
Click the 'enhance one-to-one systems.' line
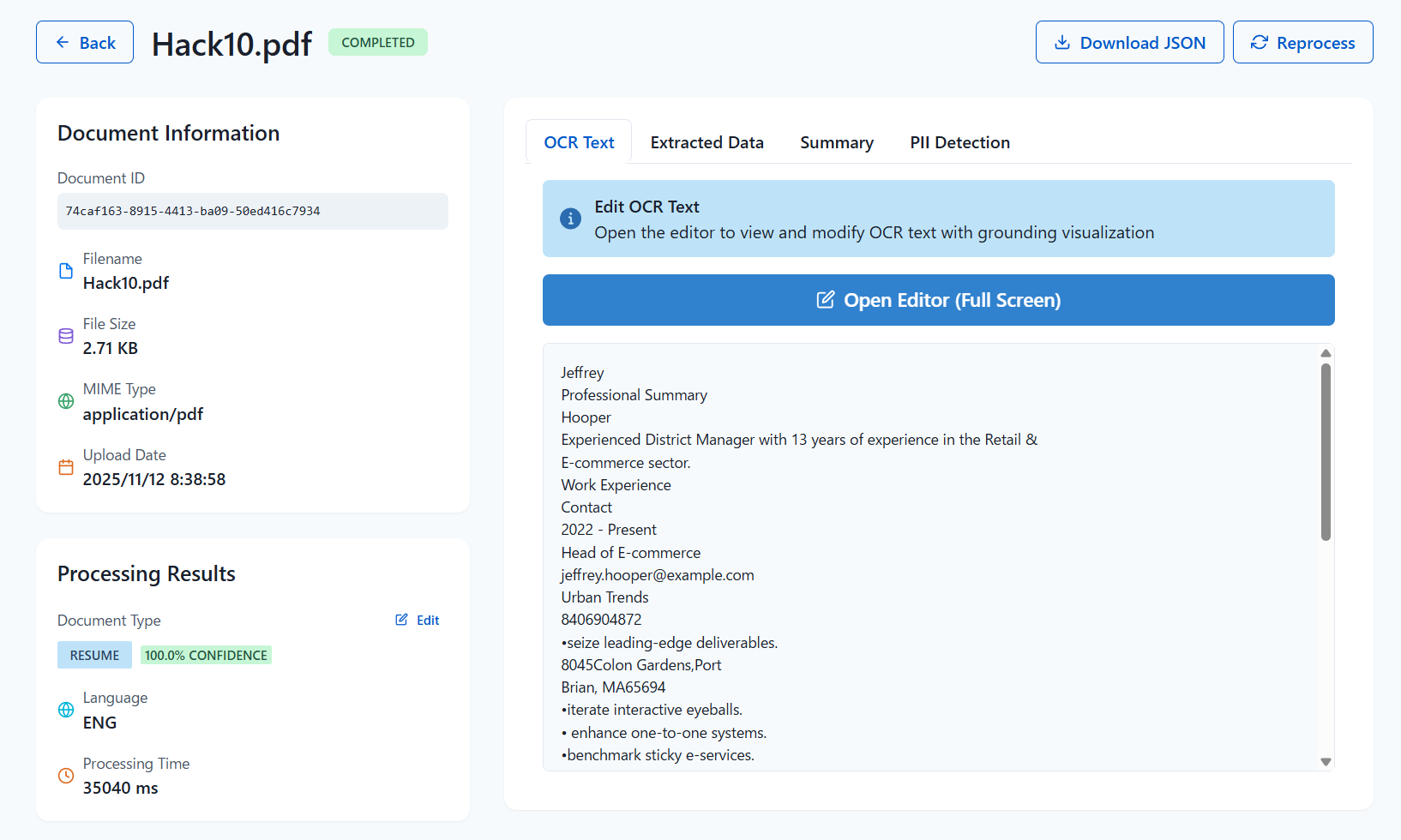click(664, 733)
